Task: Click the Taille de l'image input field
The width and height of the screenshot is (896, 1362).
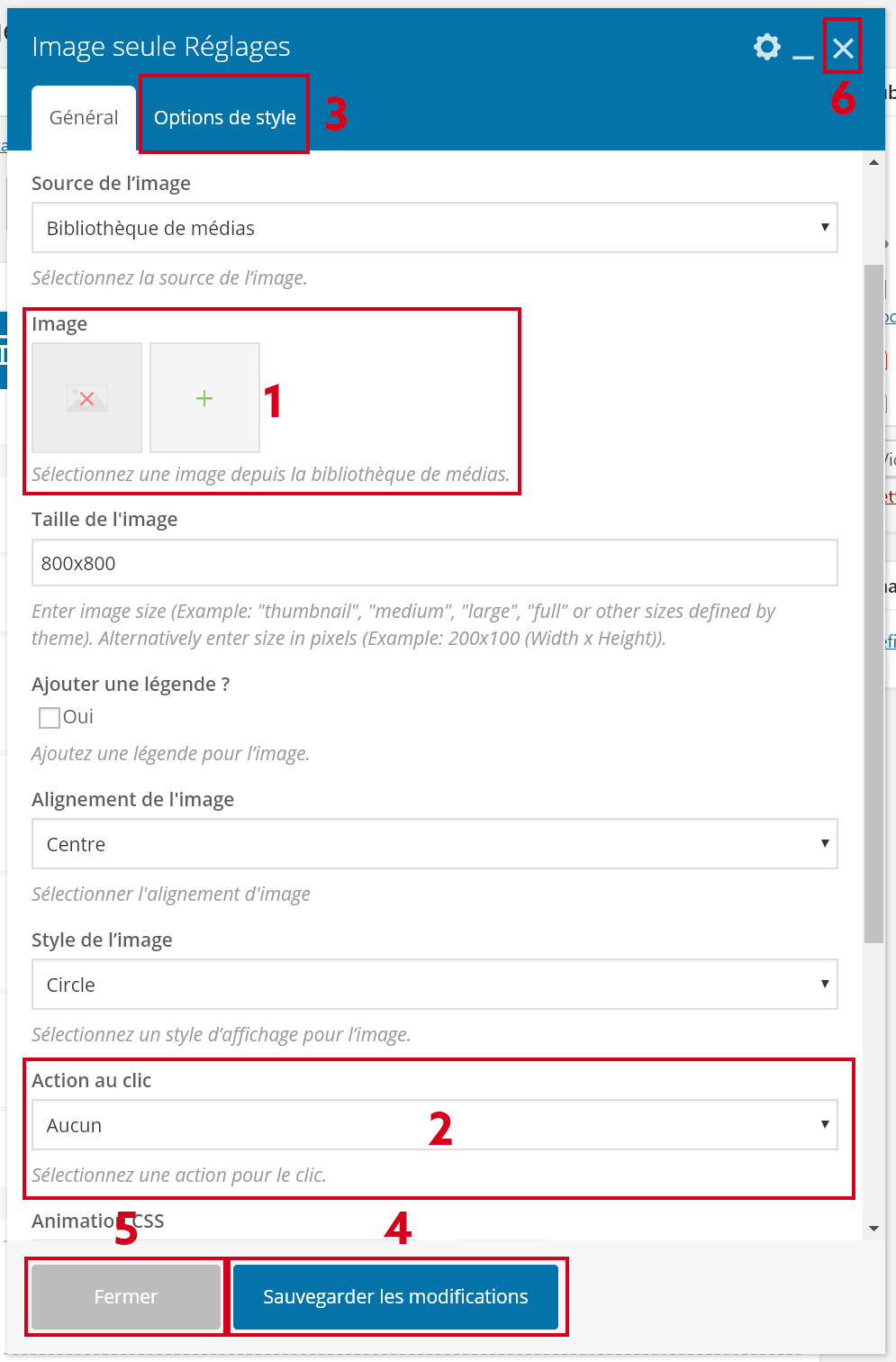Action: (x=434, y=563)
